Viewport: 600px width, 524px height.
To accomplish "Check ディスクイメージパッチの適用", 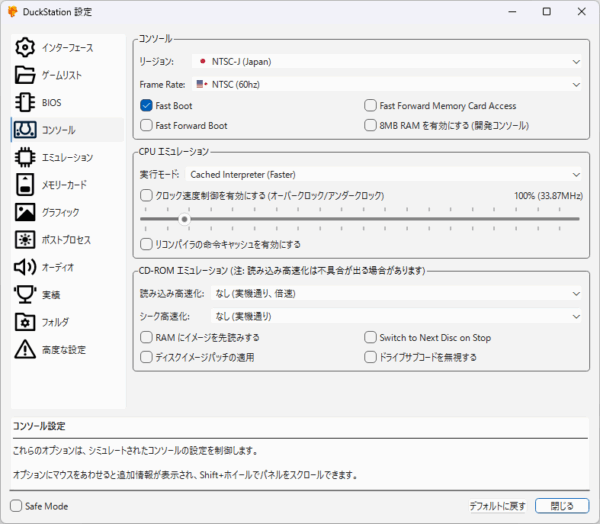I will tap(146, 357).
